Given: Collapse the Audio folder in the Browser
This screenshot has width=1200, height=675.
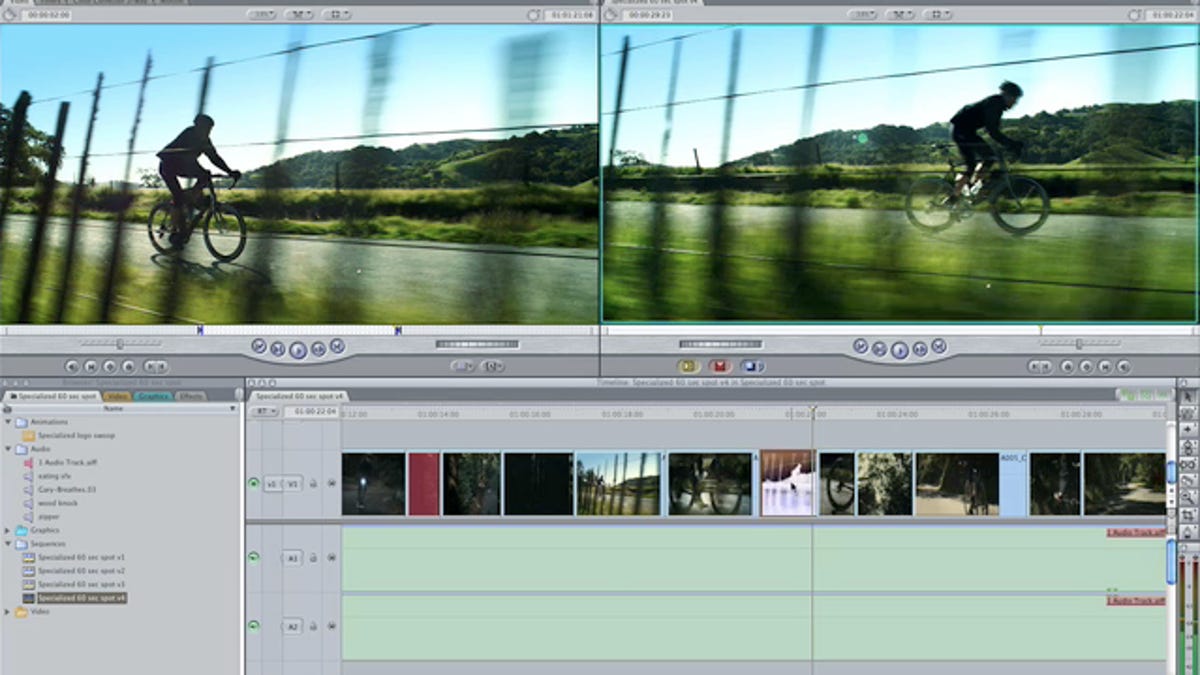Looking at the screenshot, I should (x=9, y=447).
